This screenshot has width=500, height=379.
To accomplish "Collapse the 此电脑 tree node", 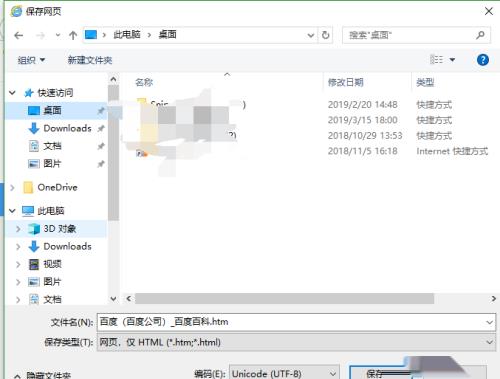I will [12, 211].
